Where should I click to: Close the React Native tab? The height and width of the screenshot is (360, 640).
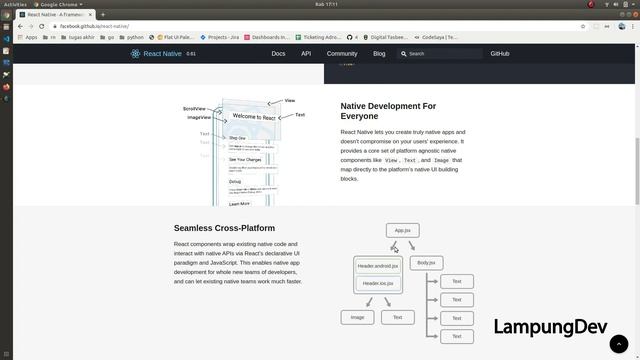pos(90,15)
